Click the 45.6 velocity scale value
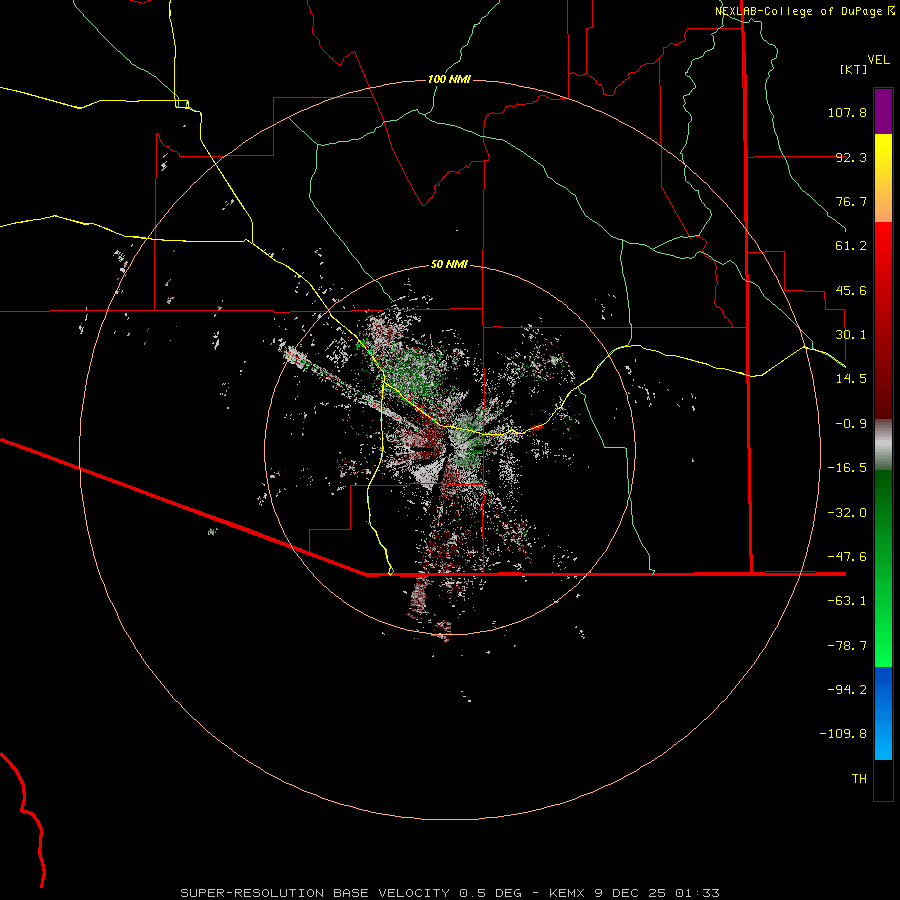This screenshot has width=900, height=900. click(x=851, y=290)
